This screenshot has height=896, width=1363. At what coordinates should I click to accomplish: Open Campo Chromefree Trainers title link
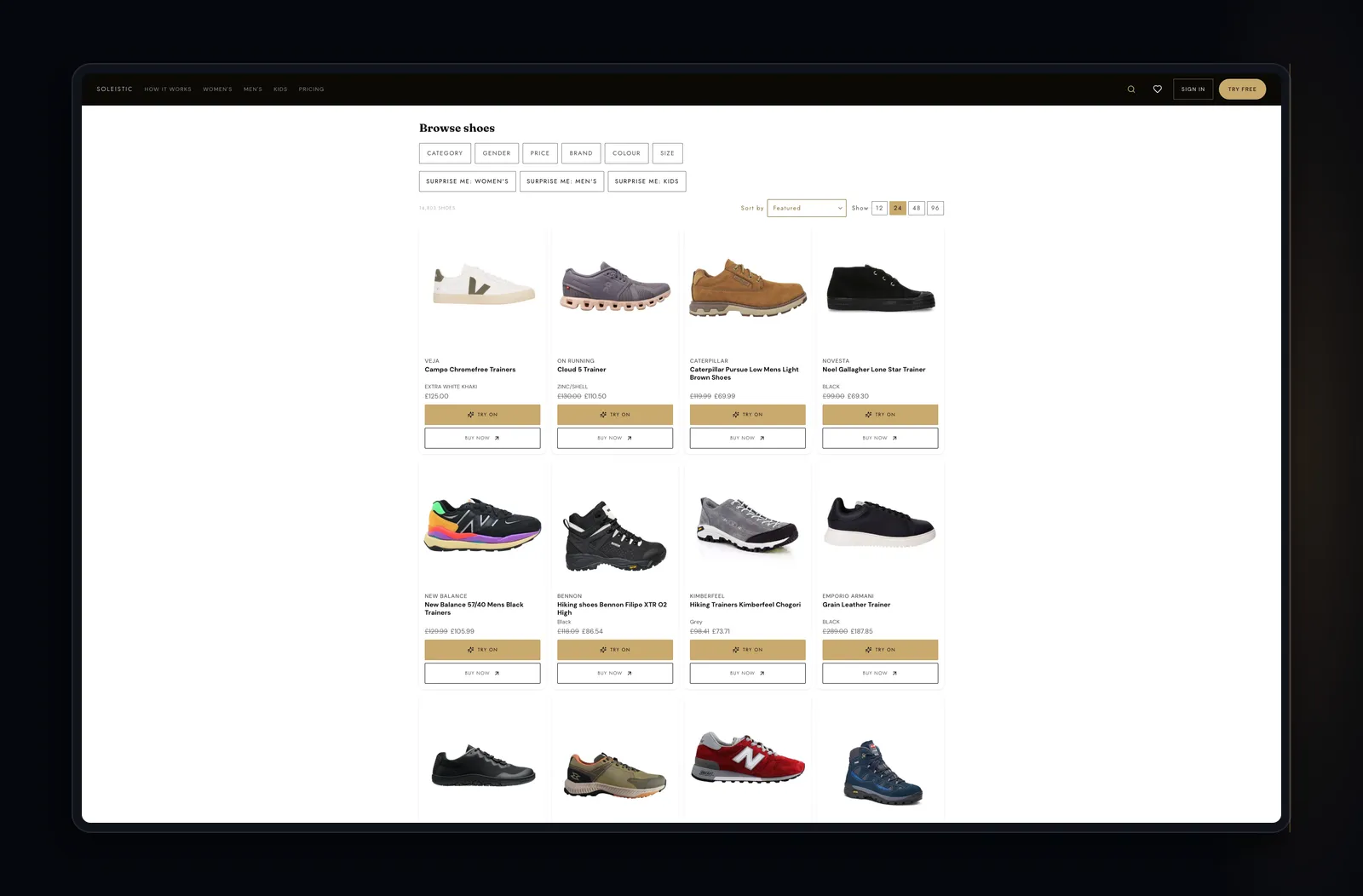tap(470, 370)
